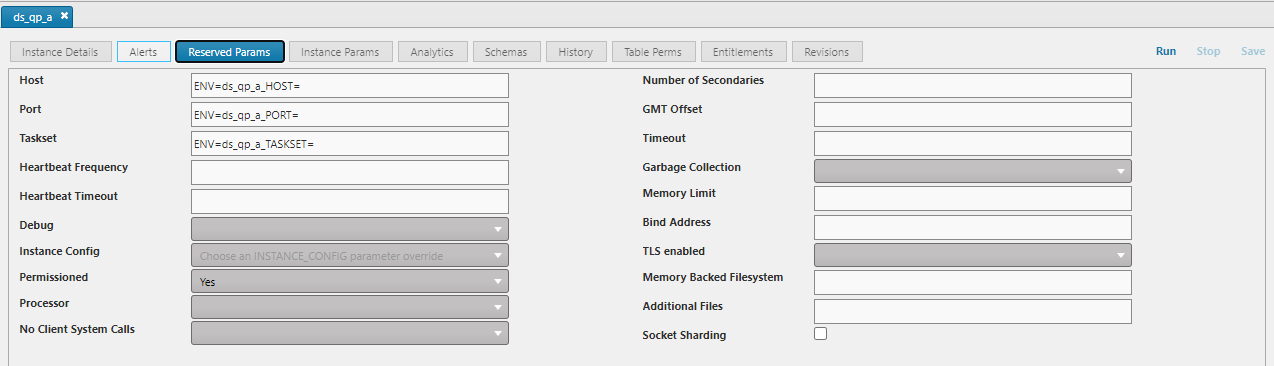The width and height of the screenshot is (1274, 366).
Task: Click into the Bind Address field
Action: 973,227
